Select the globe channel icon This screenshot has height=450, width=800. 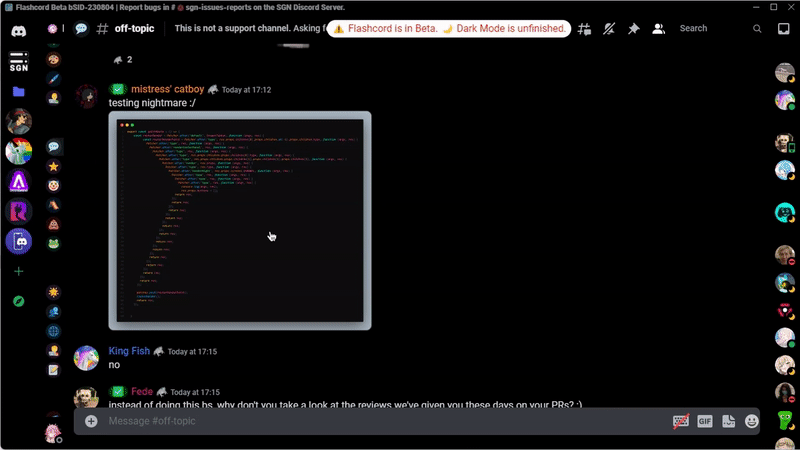point(54,331)
